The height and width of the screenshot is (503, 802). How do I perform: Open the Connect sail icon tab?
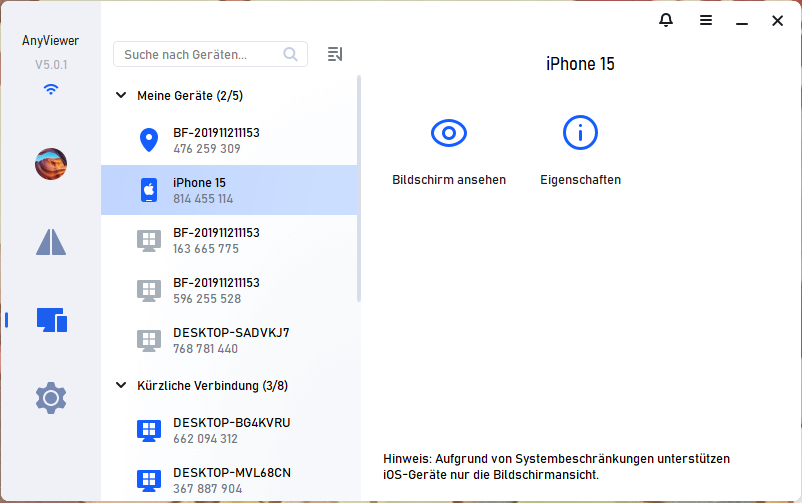point(51,242)
